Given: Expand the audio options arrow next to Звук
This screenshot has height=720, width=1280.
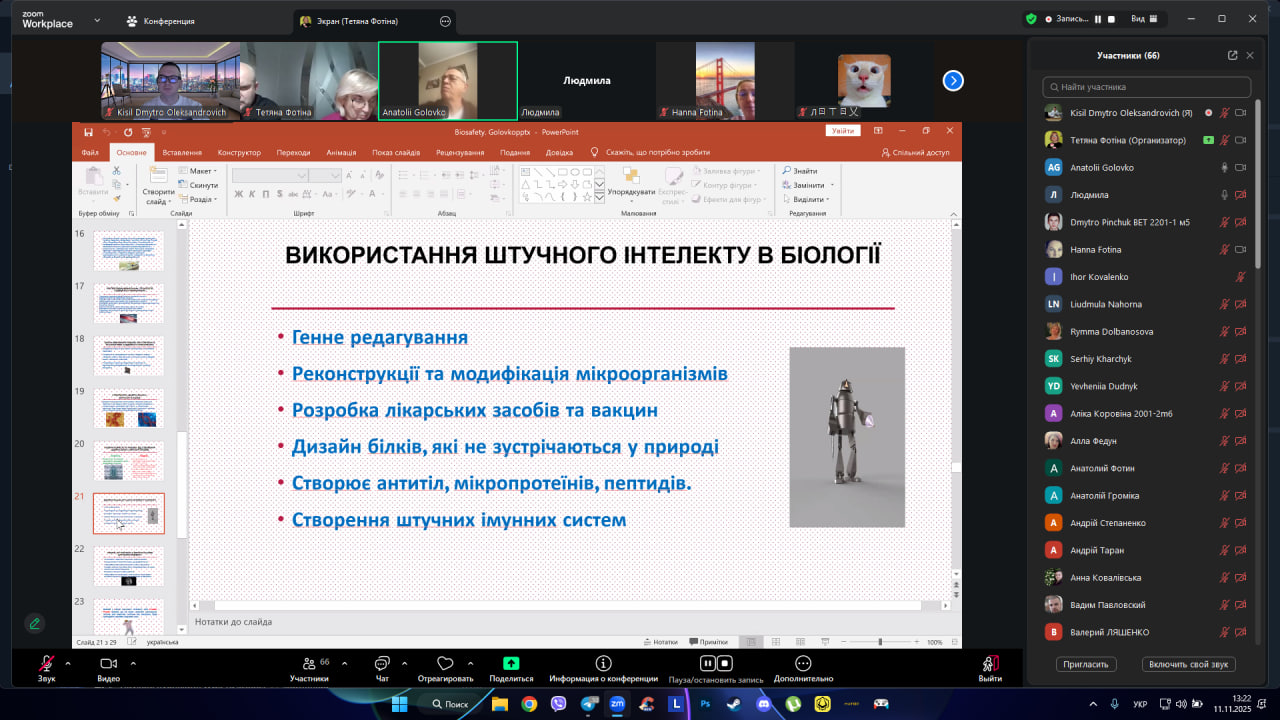Looking at the screenshot, I should pos(68,662).
